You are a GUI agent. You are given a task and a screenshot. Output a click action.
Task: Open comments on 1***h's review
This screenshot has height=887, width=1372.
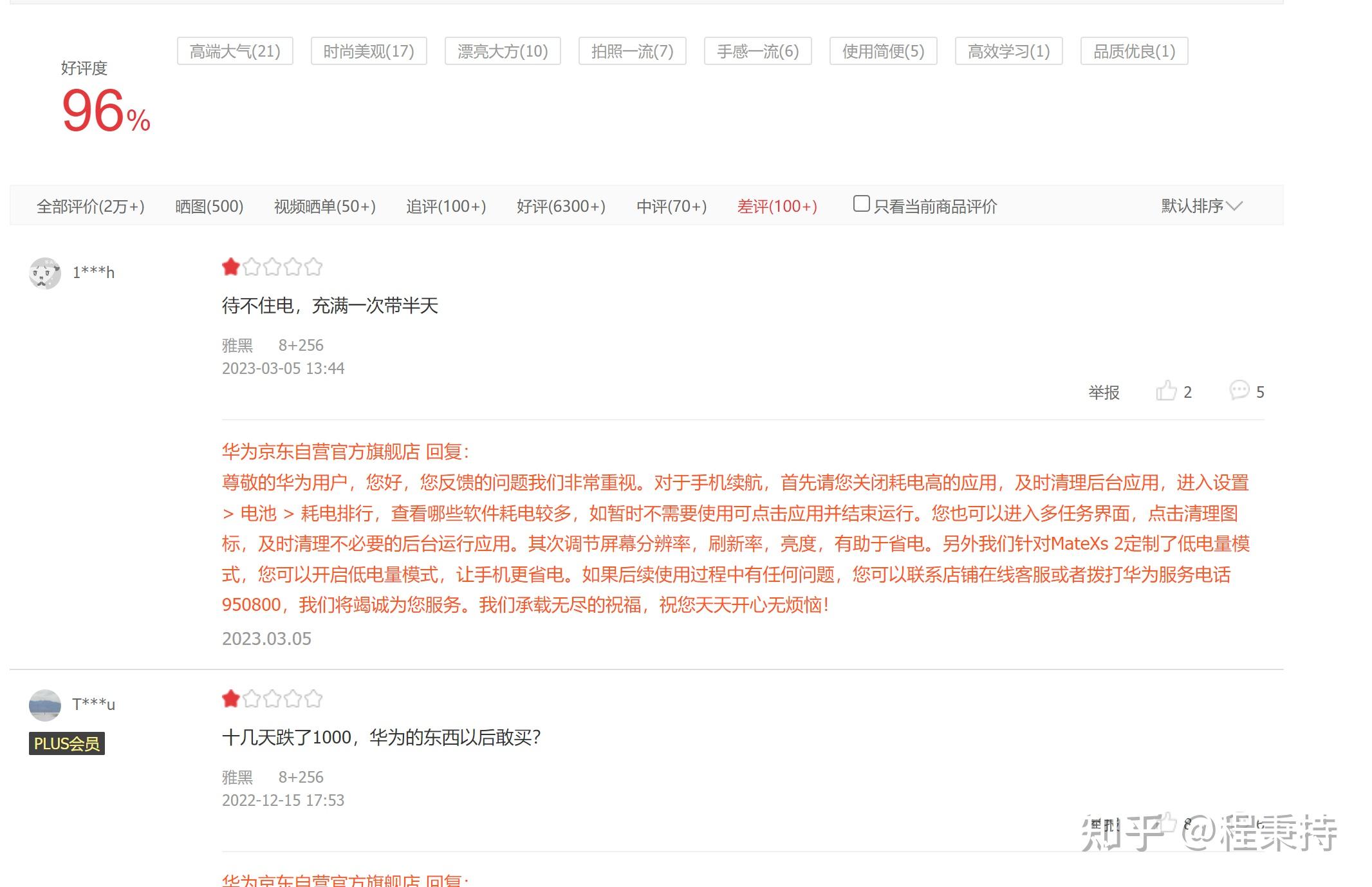tap(1247, 391)
